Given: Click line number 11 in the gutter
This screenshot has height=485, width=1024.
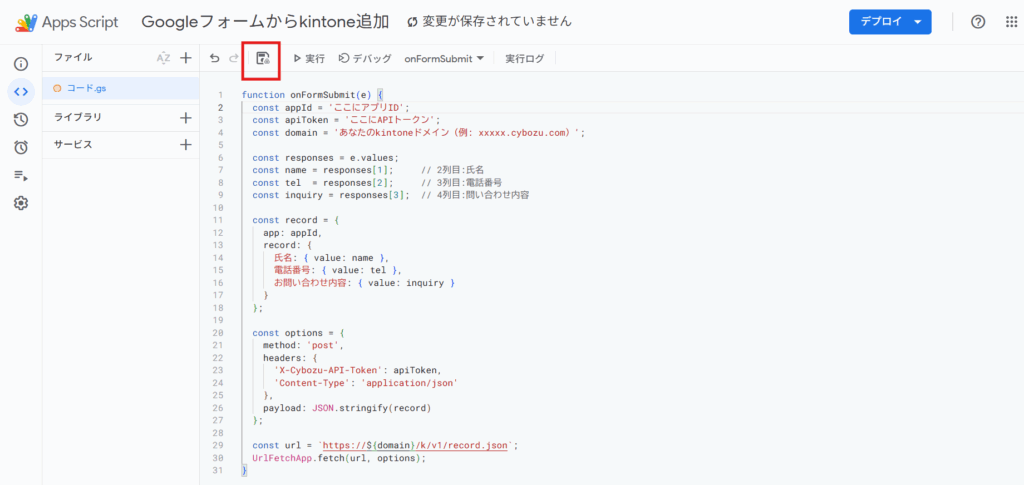Looking at the screenshot, I should tap(219, 220).
